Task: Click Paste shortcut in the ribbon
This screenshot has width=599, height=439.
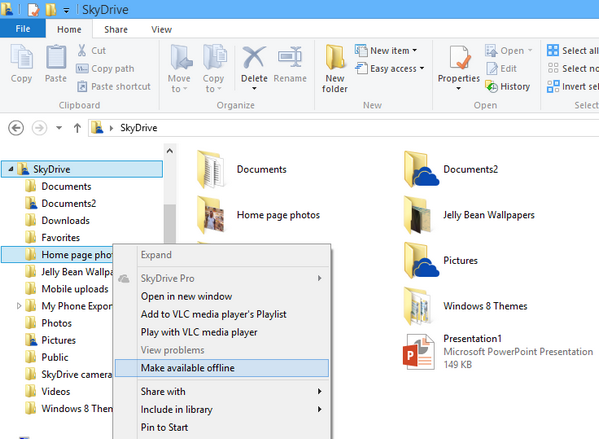Action: 113,86
